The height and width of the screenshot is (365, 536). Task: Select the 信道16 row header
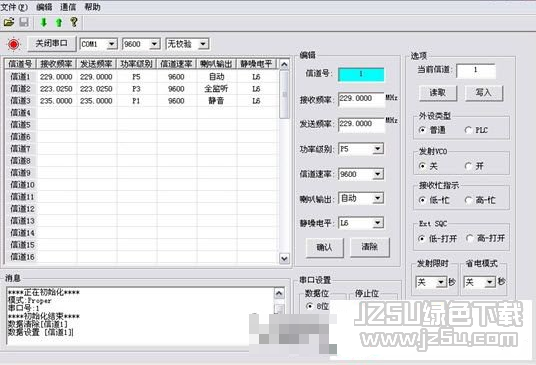[21, 257]
